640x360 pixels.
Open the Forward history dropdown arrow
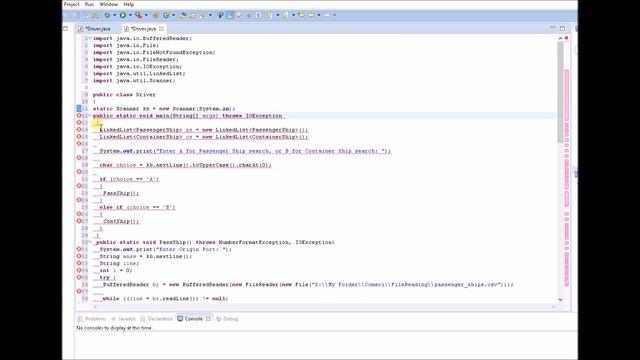(x=335, y=15)
